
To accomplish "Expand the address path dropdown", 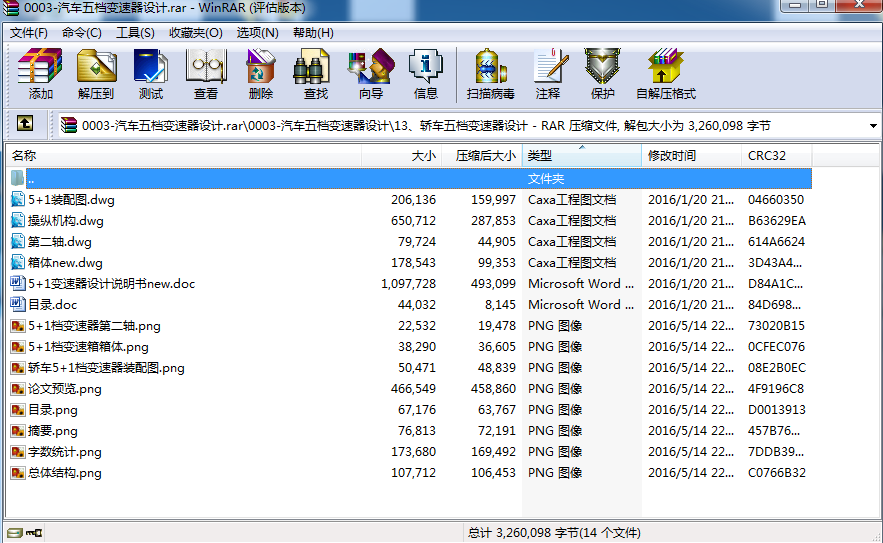I will [873, 125].
